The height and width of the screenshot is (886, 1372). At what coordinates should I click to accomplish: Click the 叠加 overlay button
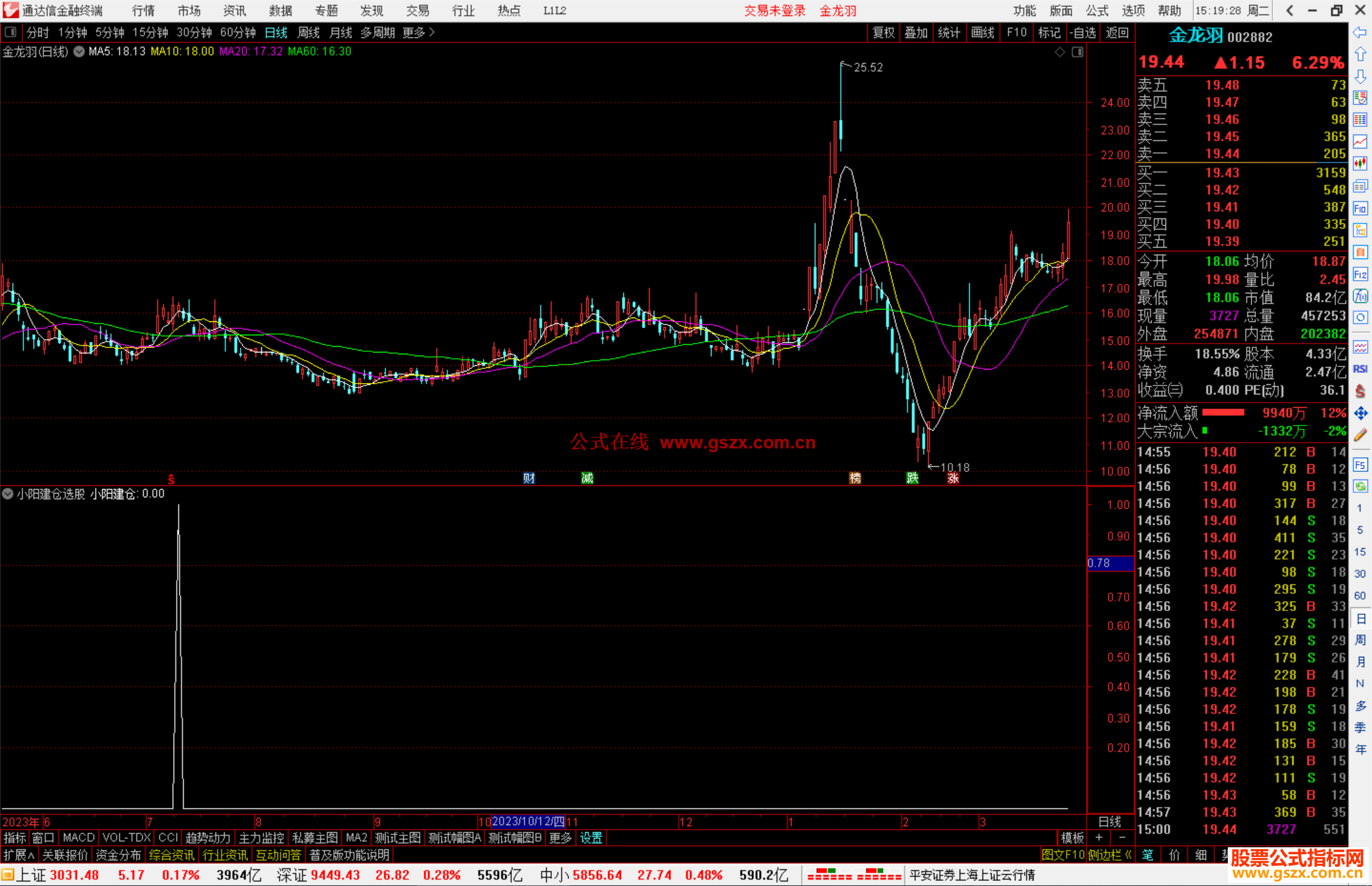click(916, 32)
